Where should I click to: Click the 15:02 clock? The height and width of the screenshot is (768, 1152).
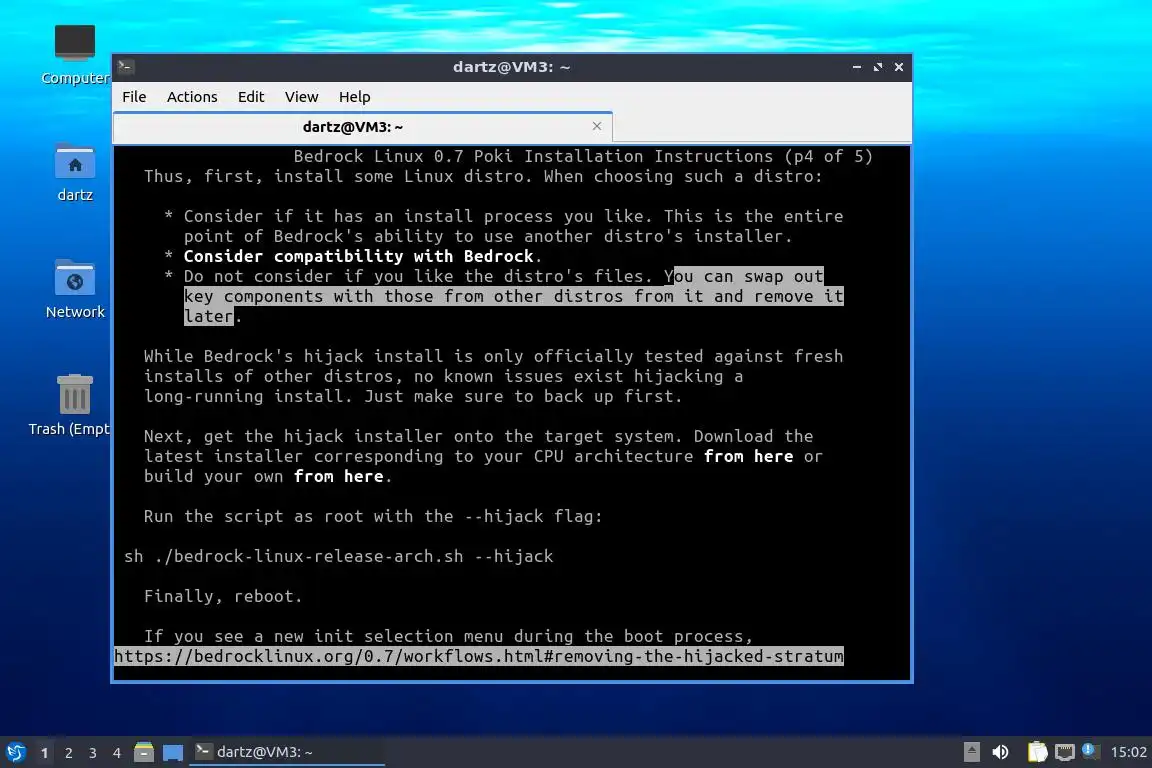[x=1128, y=752]
